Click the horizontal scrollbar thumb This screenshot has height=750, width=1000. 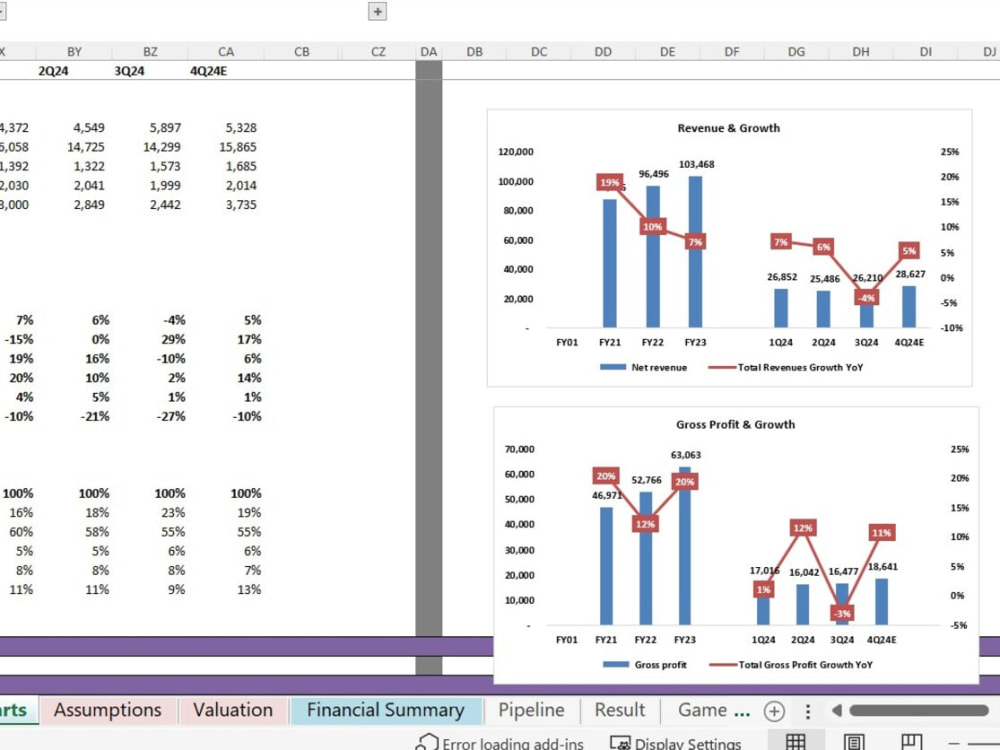pos(918,710)
